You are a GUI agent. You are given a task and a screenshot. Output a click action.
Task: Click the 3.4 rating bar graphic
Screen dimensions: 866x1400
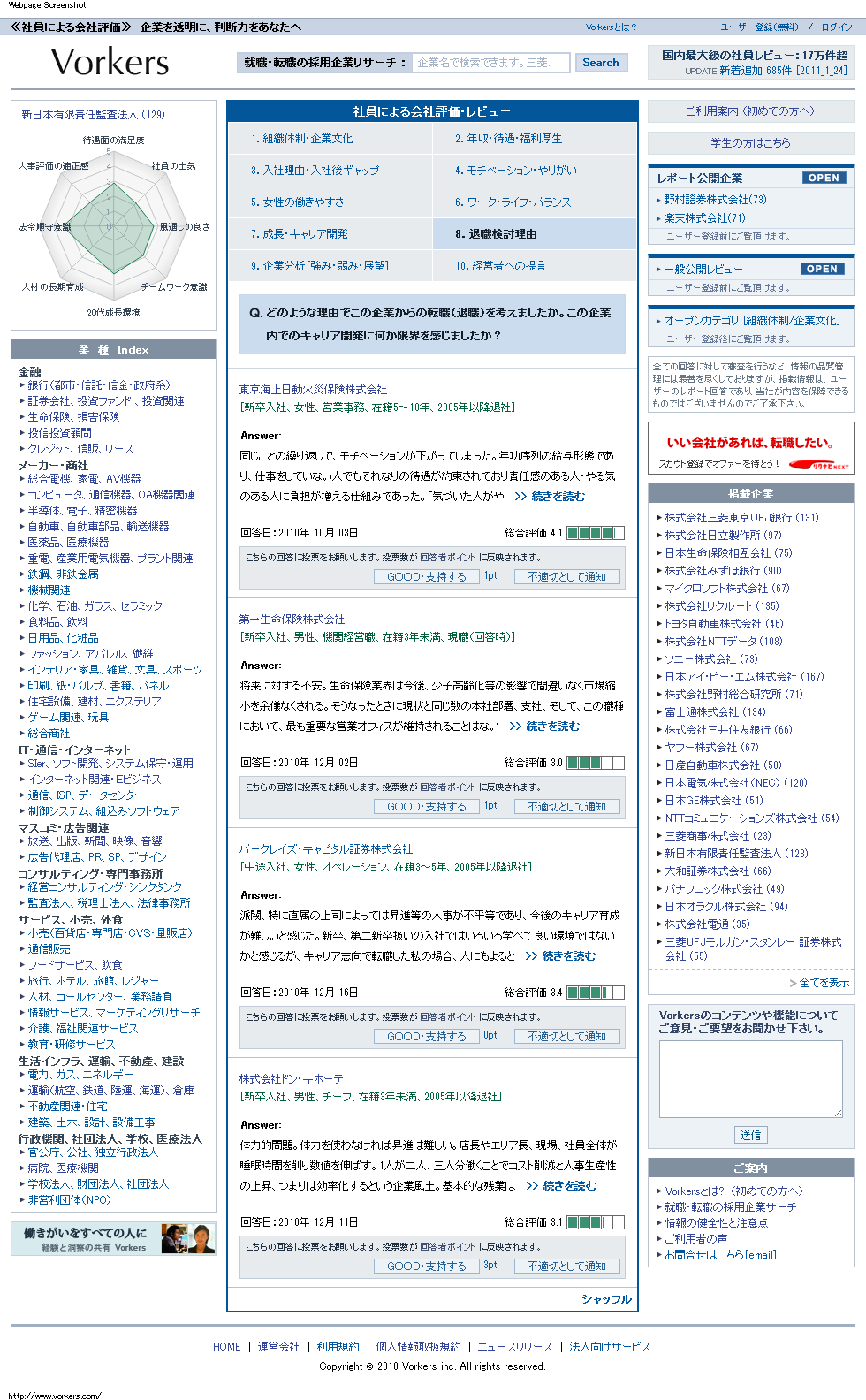596,993
